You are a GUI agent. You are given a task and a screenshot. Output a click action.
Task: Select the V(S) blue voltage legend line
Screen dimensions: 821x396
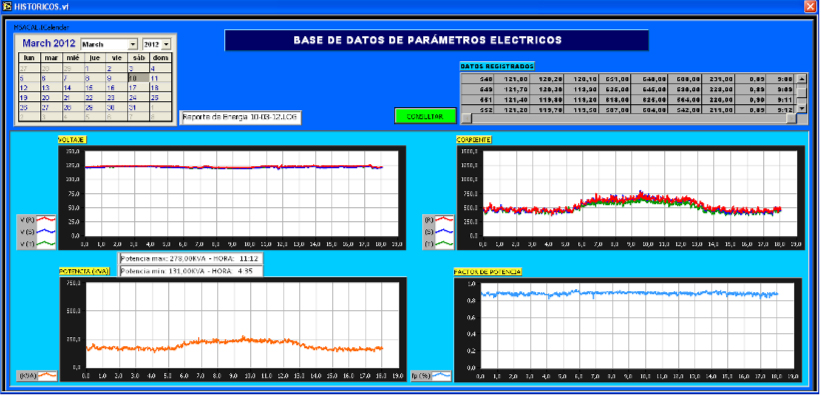(x=46, y=231)
